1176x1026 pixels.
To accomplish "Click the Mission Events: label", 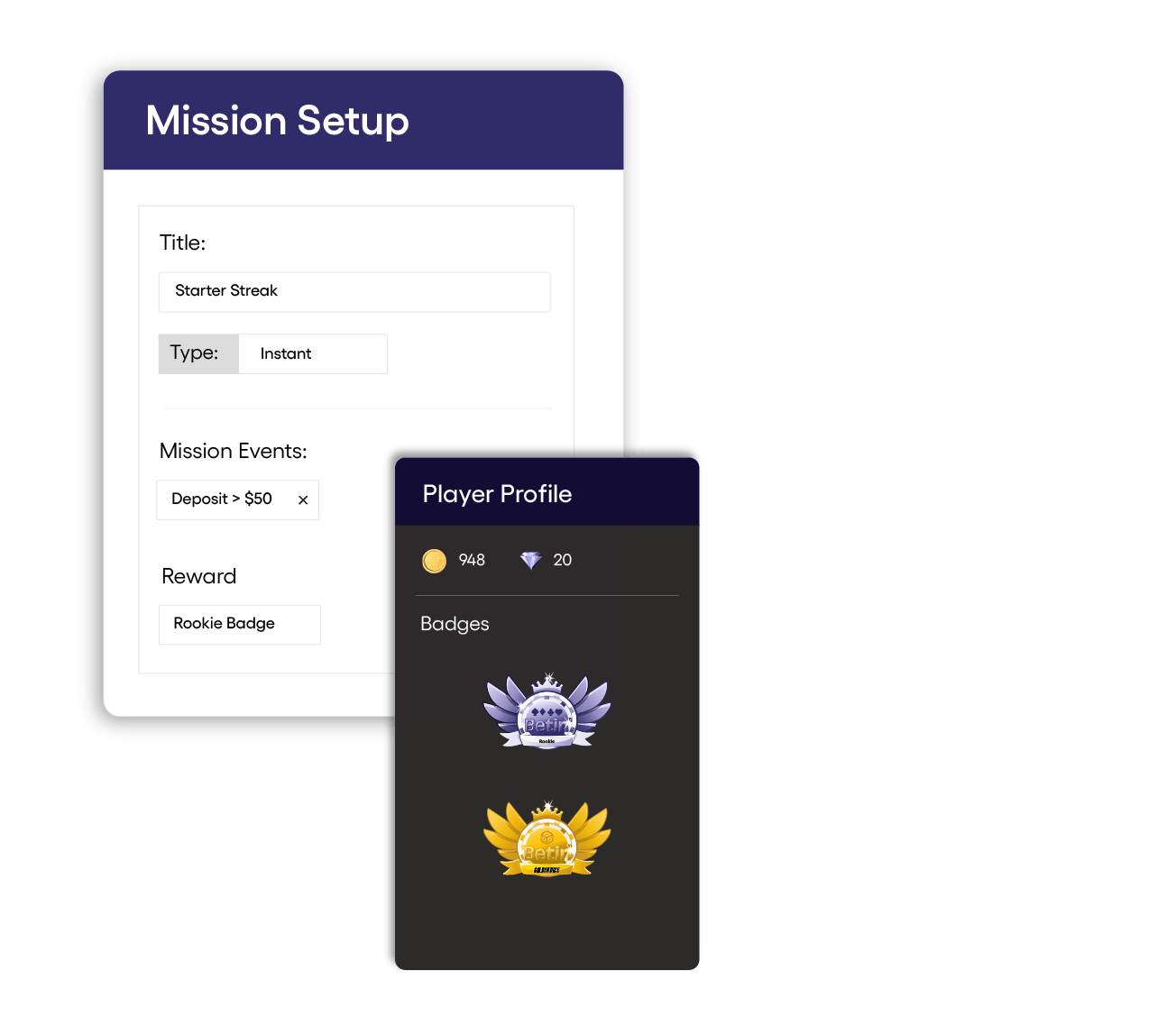I will [234, 451].
